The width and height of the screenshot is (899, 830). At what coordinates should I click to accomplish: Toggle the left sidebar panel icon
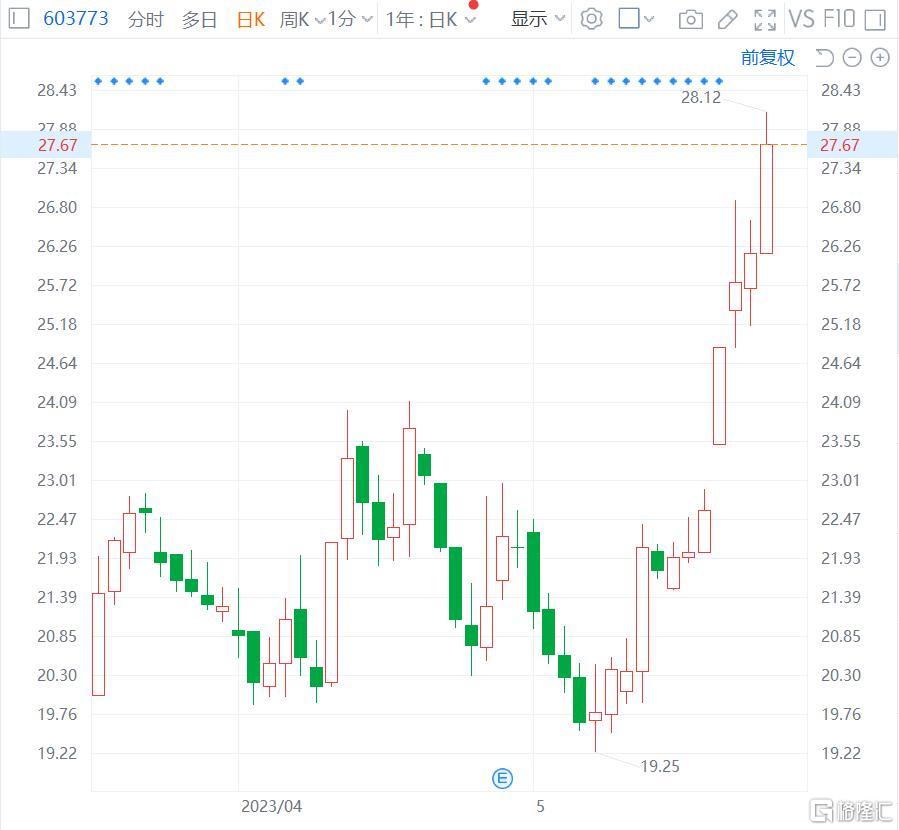pyautogui.click(x=19, y=19)
